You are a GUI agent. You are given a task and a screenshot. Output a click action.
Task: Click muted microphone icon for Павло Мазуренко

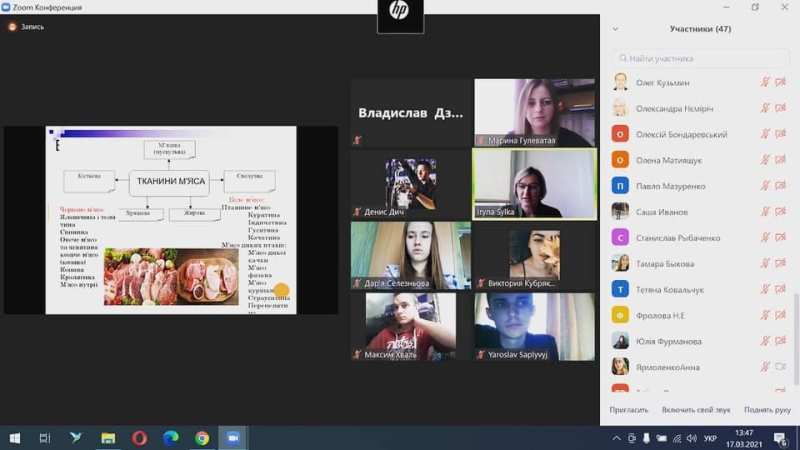[x=765, y=186]
